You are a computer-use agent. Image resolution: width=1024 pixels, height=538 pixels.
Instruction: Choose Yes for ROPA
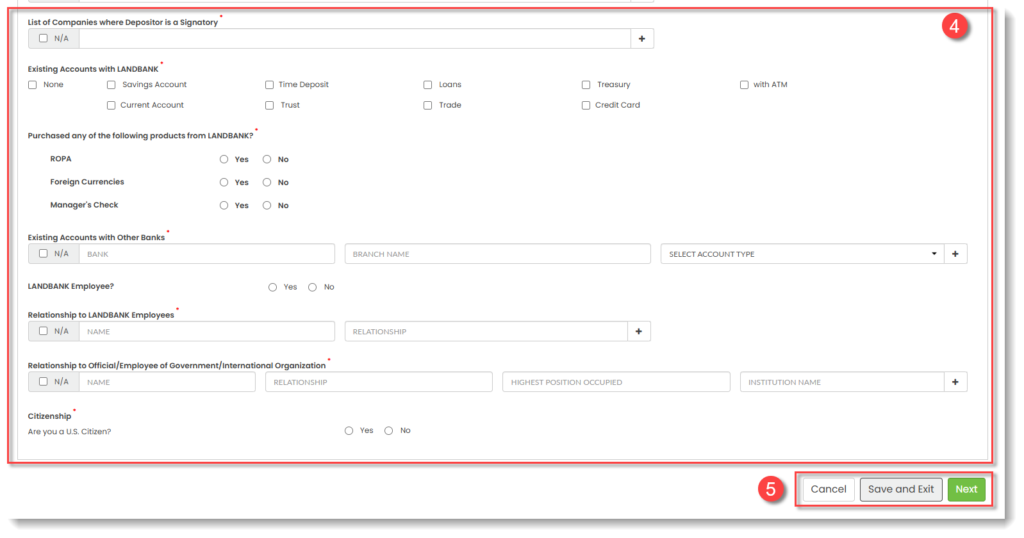(224, 159)
